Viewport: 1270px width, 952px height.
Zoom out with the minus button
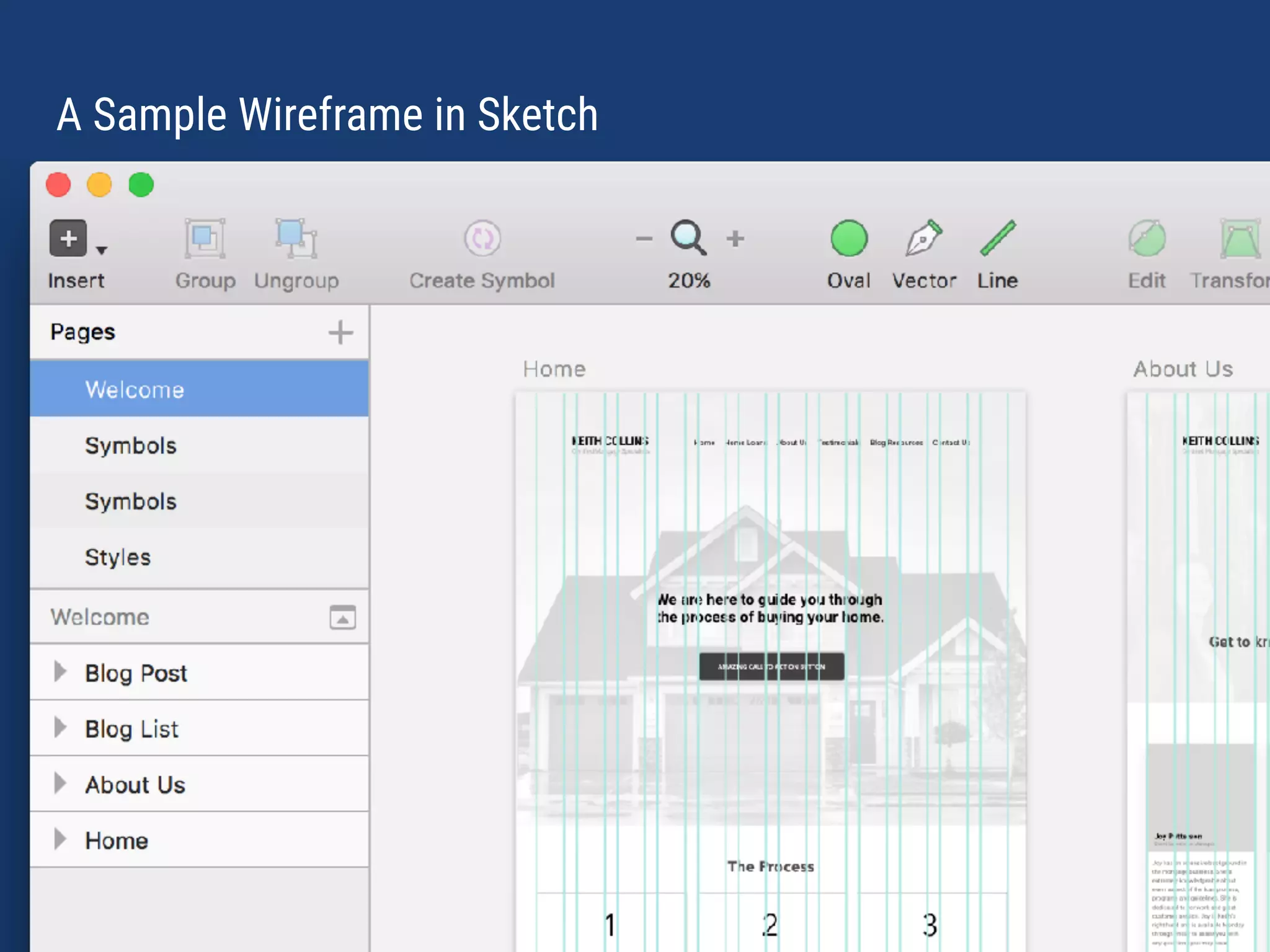tap(644, 239)
